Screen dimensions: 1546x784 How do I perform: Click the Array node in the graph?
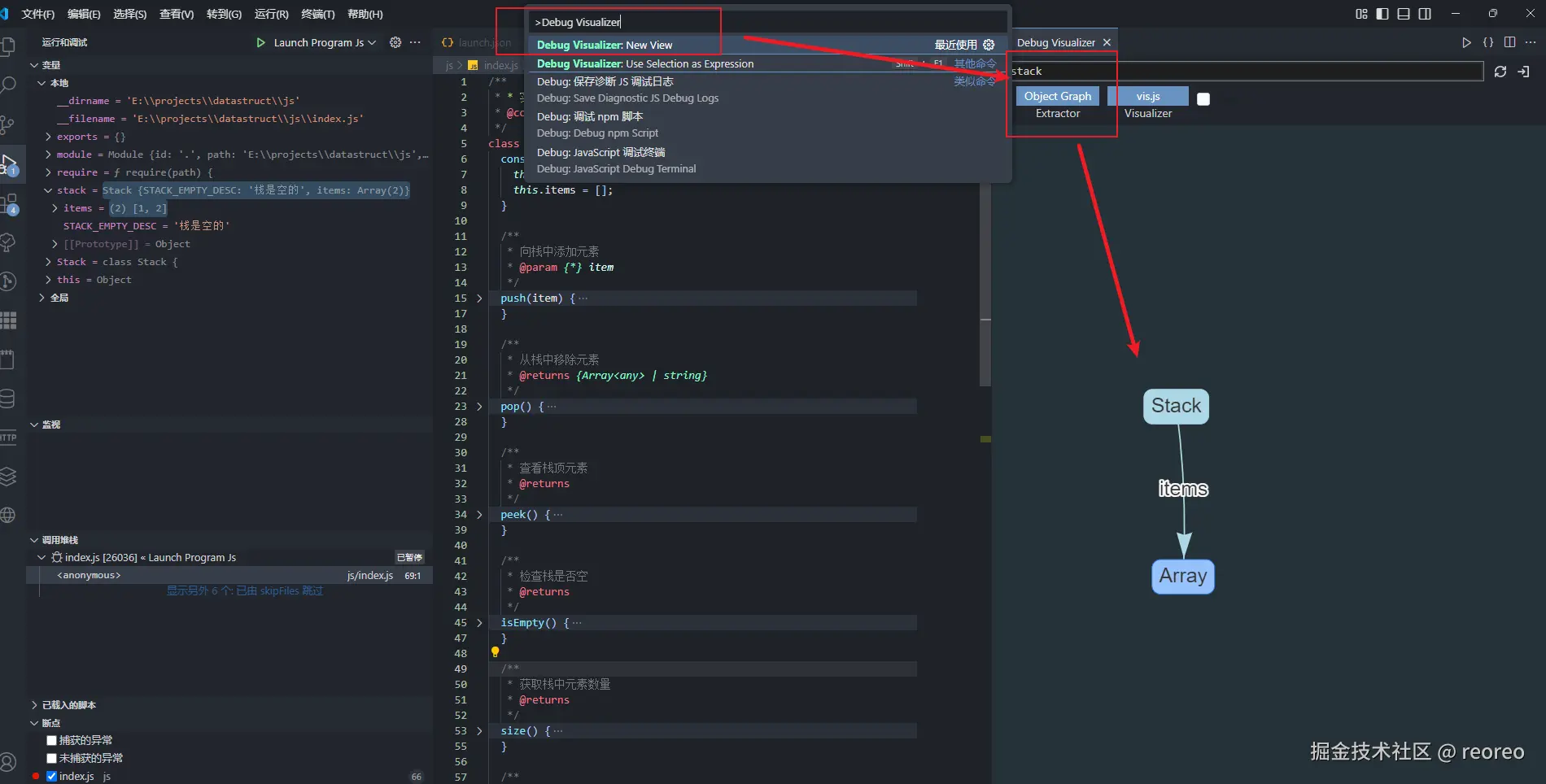coord(1183,577)
